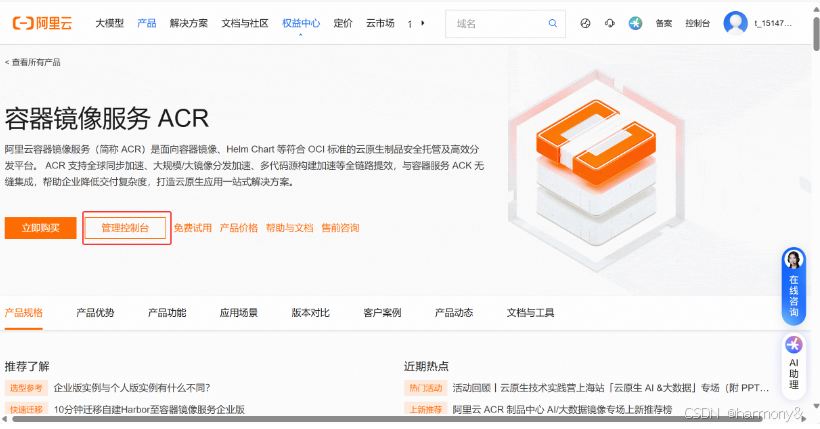Go back via 查看所有产品 link
Viewport: 820px width, 429px height.
(32, 62)
